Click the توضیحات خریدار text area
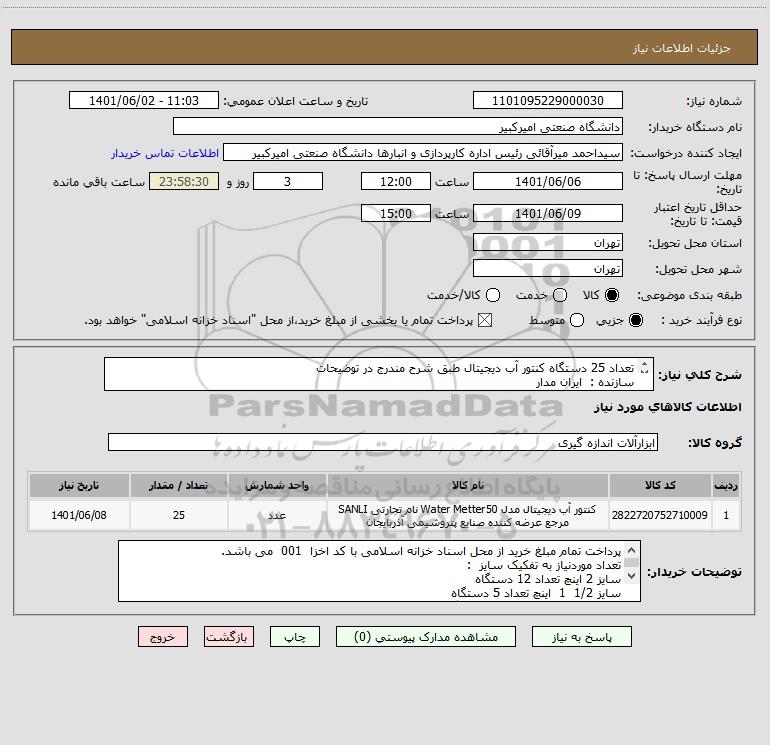Viewport: 770px width, 745px height. [x=379, y=571]
